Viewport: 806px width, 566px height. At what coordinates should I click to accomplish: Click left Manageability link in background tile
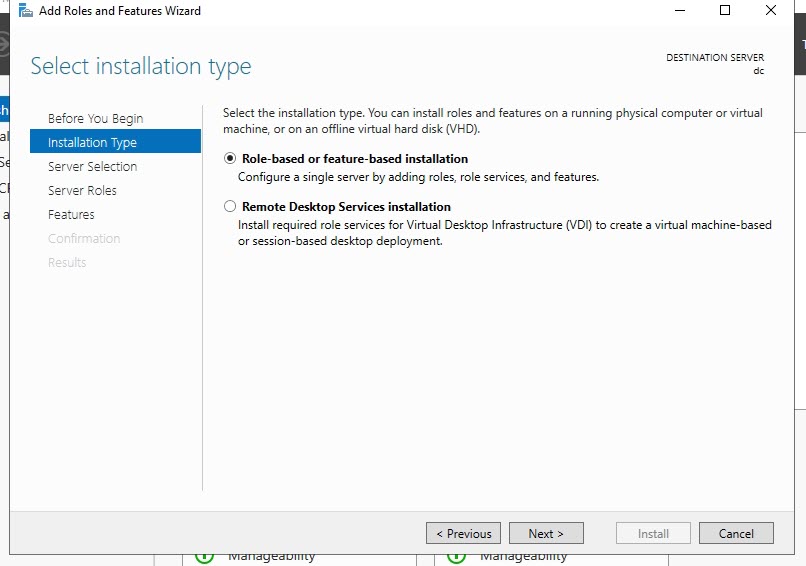point(271,556)
